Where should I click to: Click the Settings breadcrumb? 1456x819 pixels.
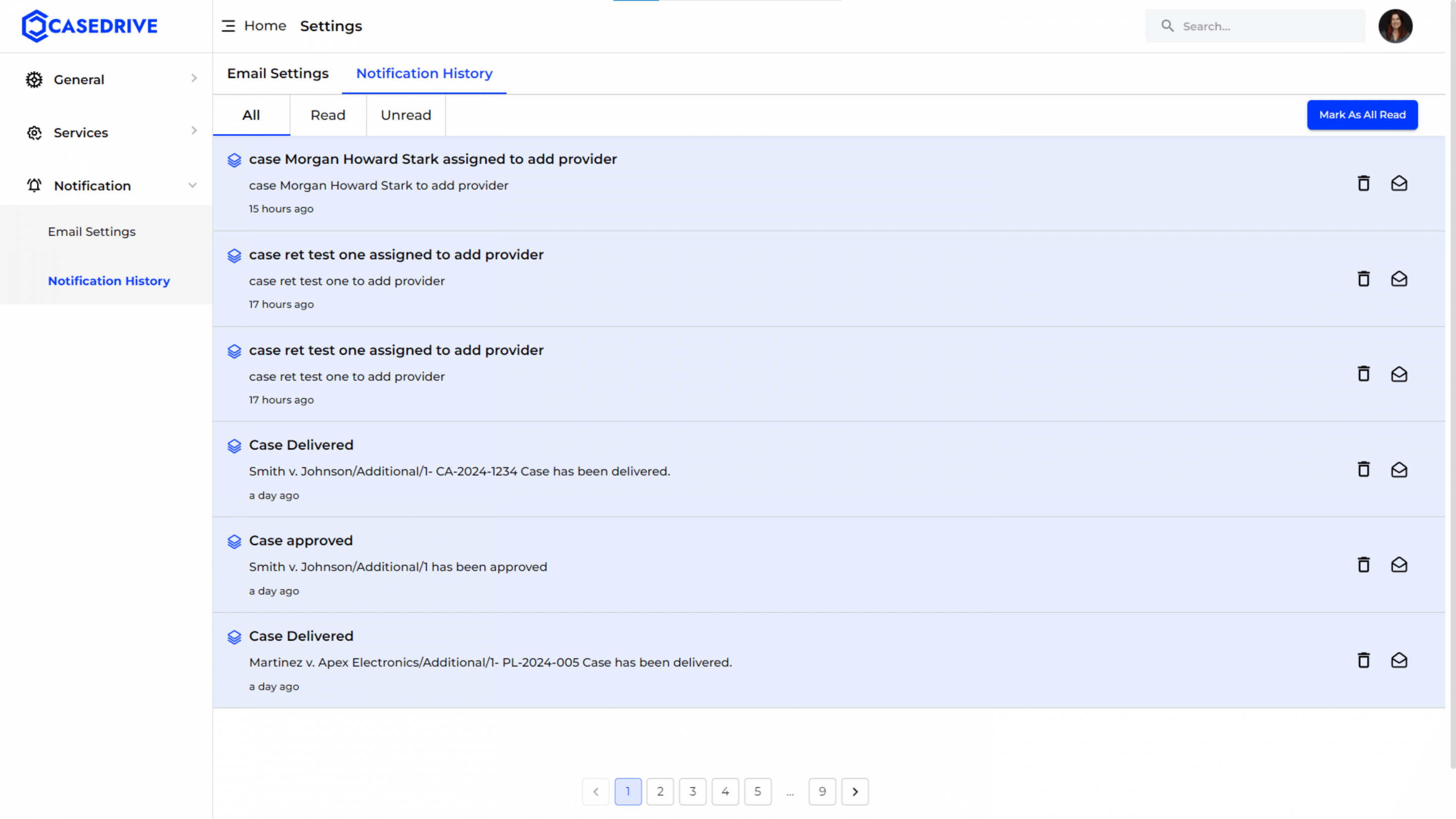pyautogui.click(x=331, y=26)
